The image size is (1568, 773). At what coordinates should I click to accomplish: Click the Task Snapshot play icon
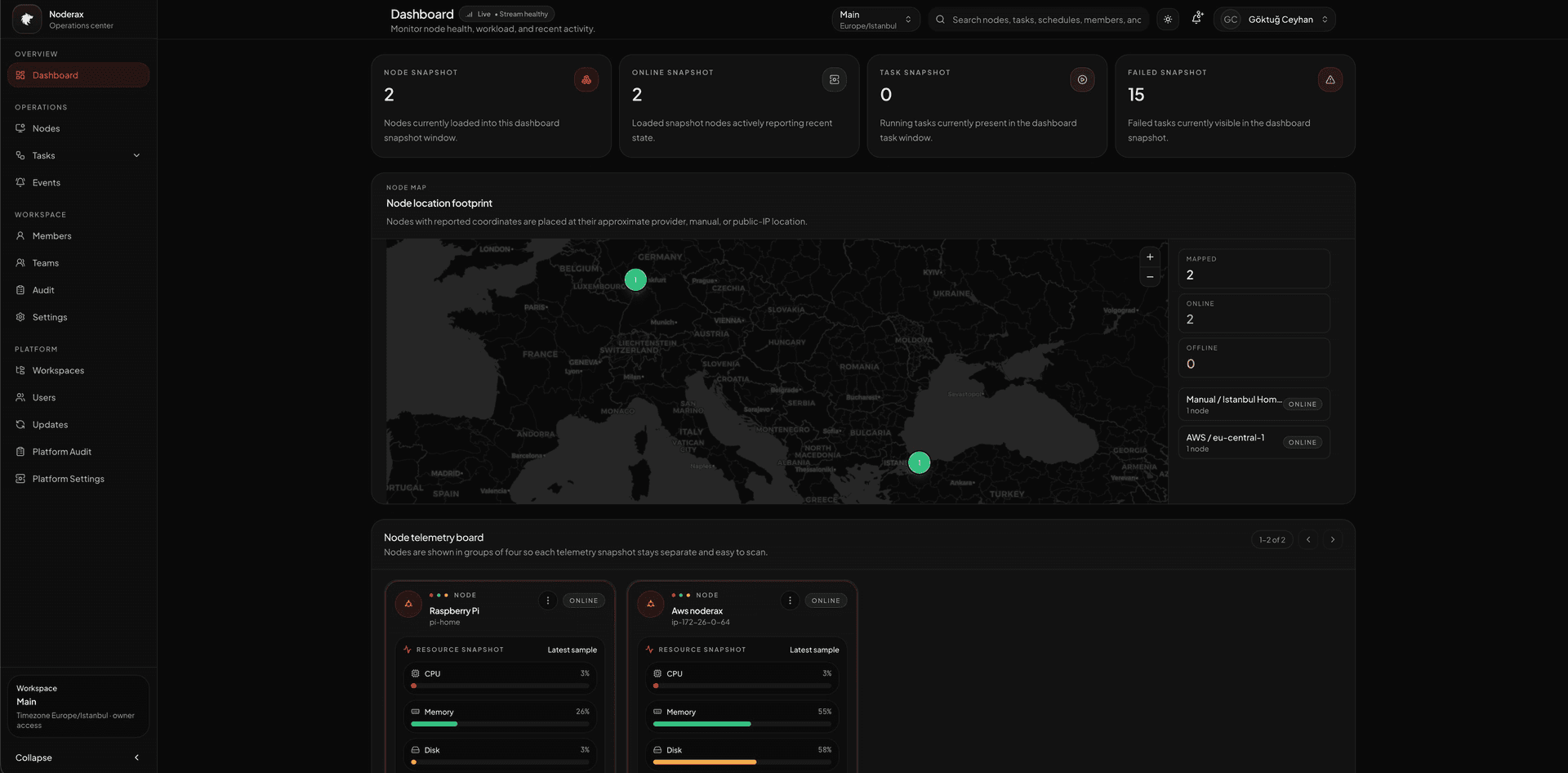pos(1082,79)
